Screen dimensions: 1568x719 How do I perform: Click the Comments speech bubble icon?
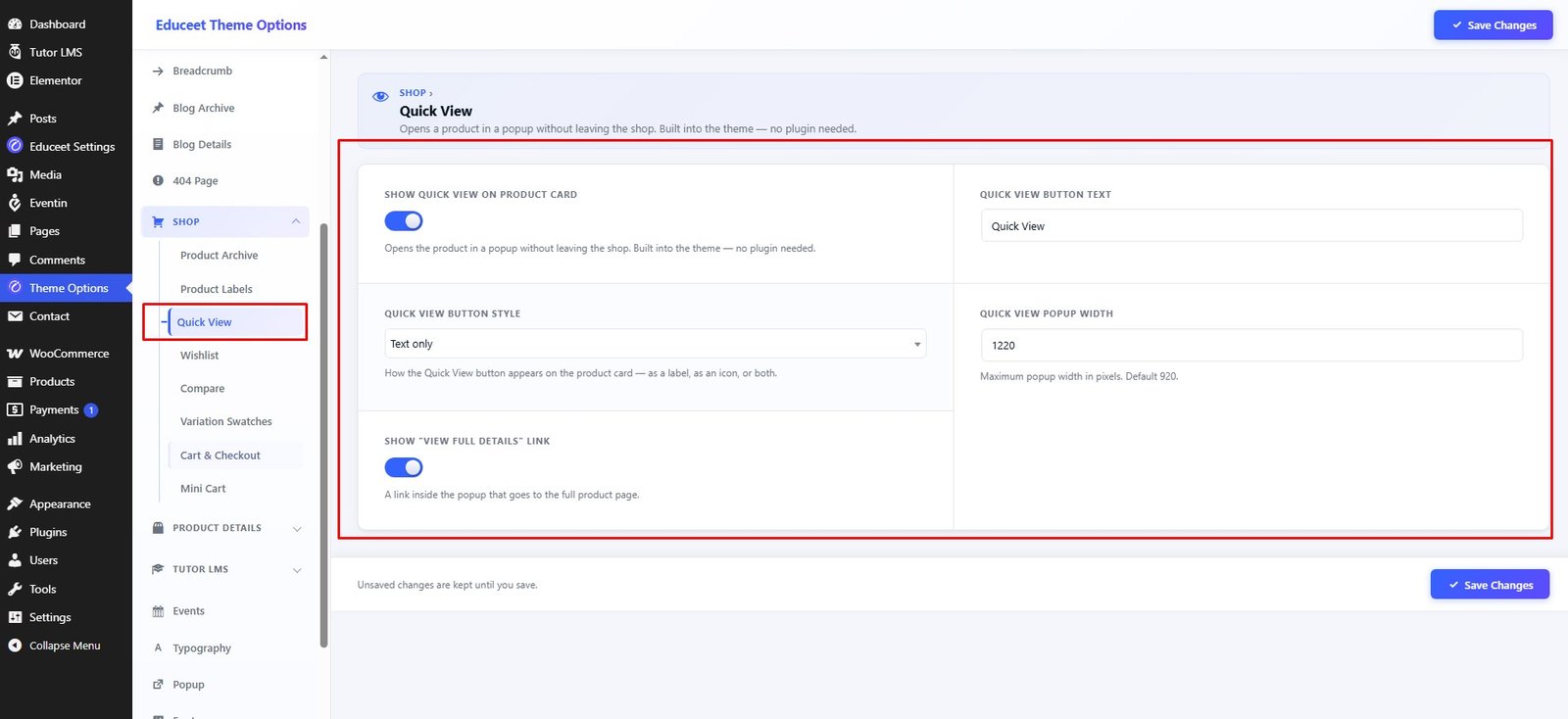click(x=15, y=260)
